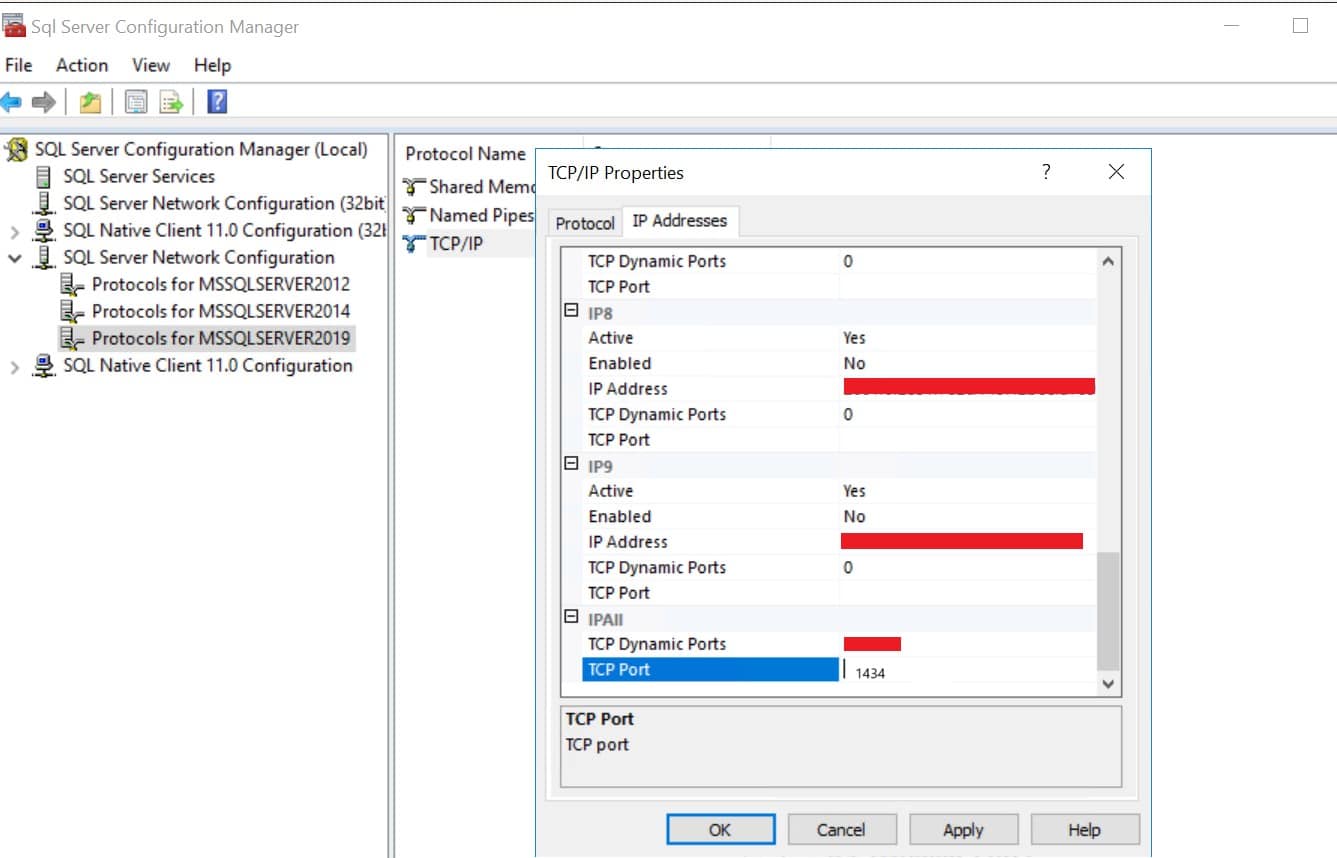
Task: Click the SQL Server Services tree icon
Action: [43, 177]
